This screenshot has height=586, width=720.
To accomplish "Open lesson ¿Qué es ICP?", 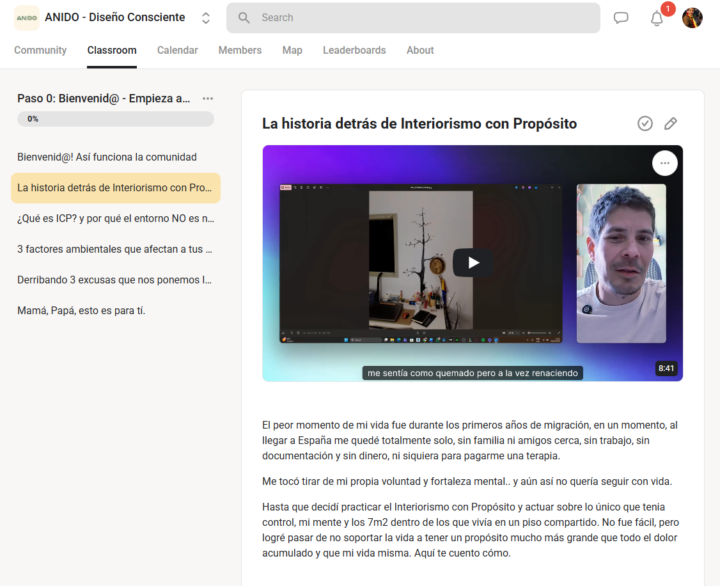I will coord(115,219).
